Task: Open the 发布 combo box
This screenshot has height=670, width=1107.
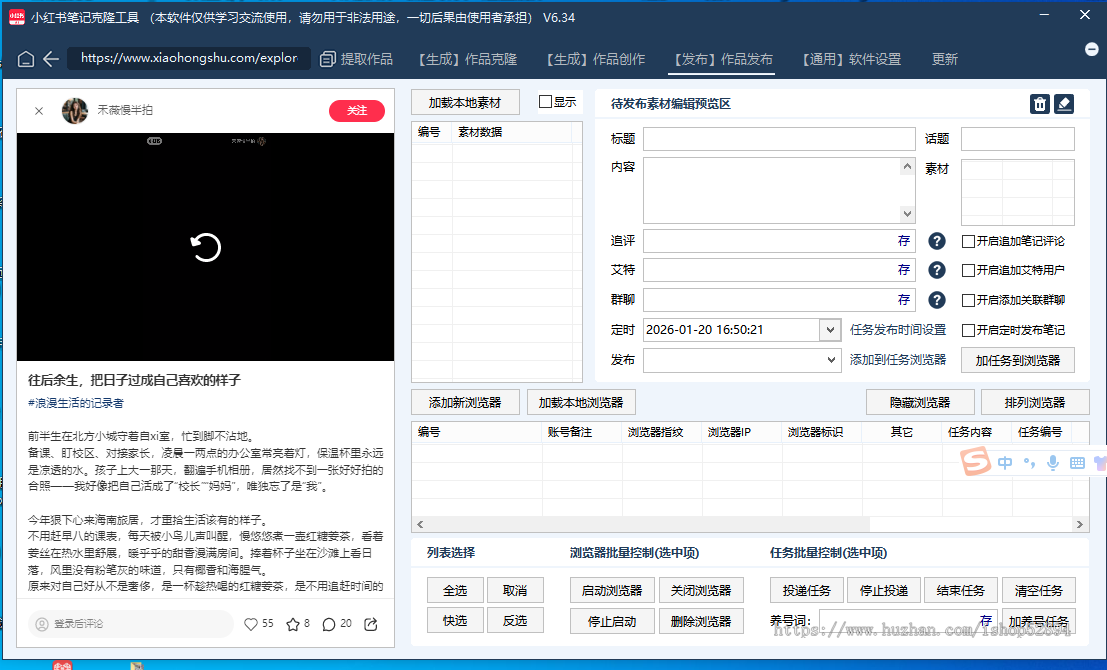Action: pyautogui.click(x=742, y=360)
